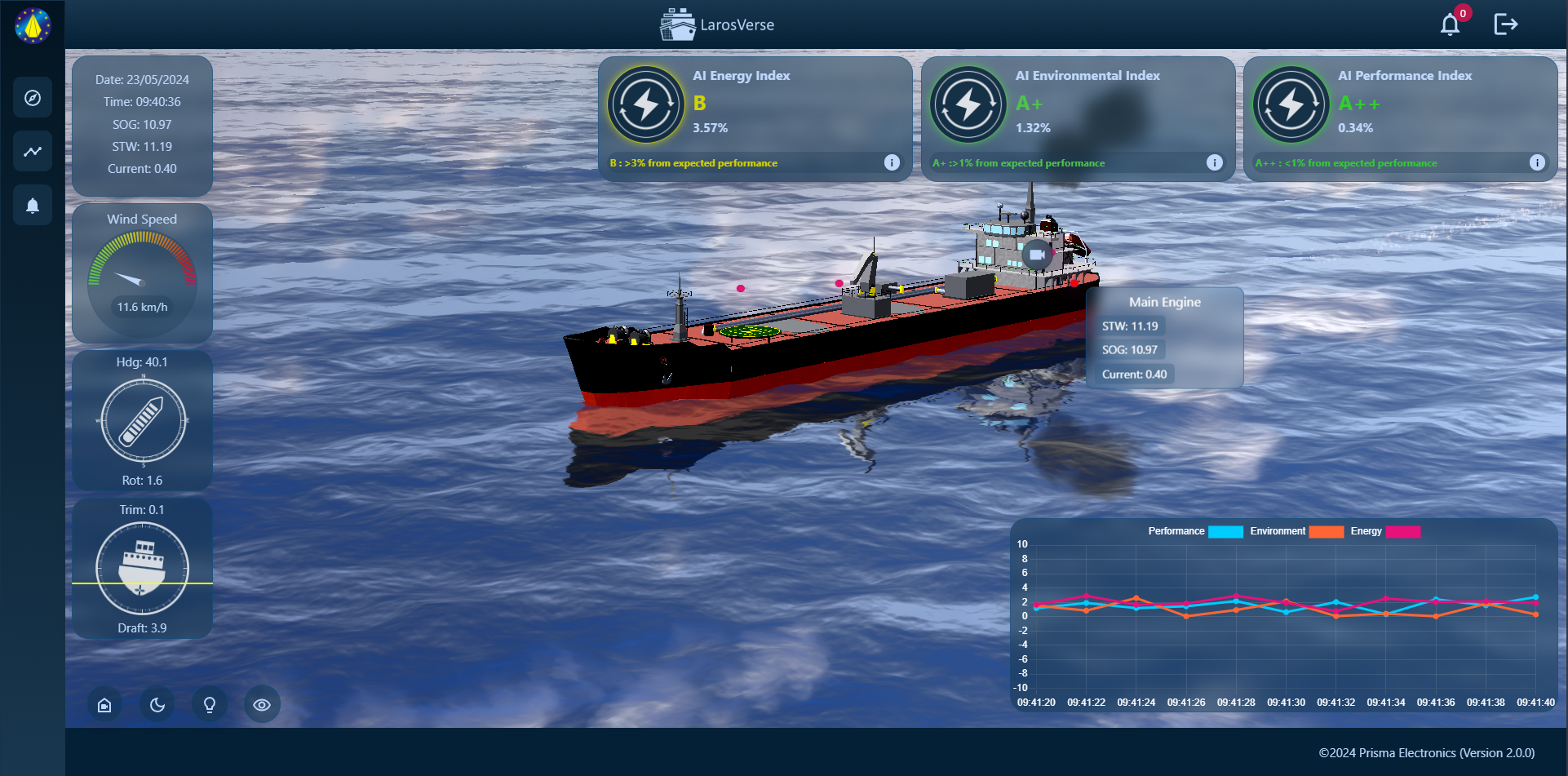Toggle visibility with the eye icon
The height and width of the screenshot is (776, 1568).
[x=262, y=705]
